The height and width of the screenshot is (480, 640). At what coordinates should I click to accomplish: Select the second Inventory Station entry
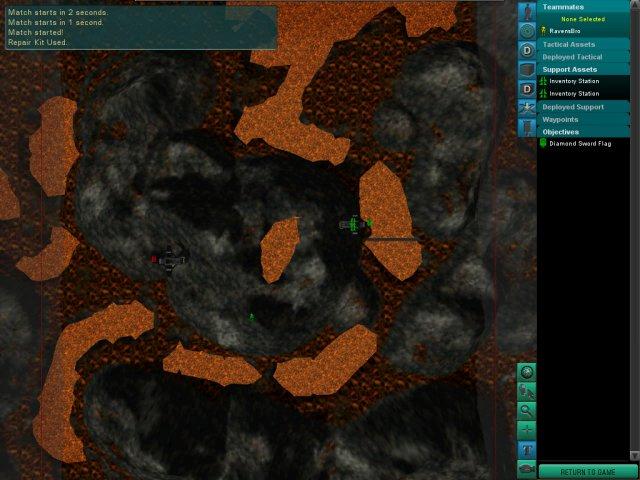(x=584, y=93)
